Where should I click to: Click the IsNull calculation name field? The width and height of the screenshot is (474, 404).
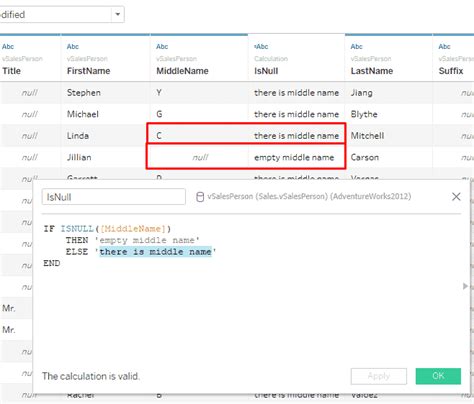coord(114,197)
